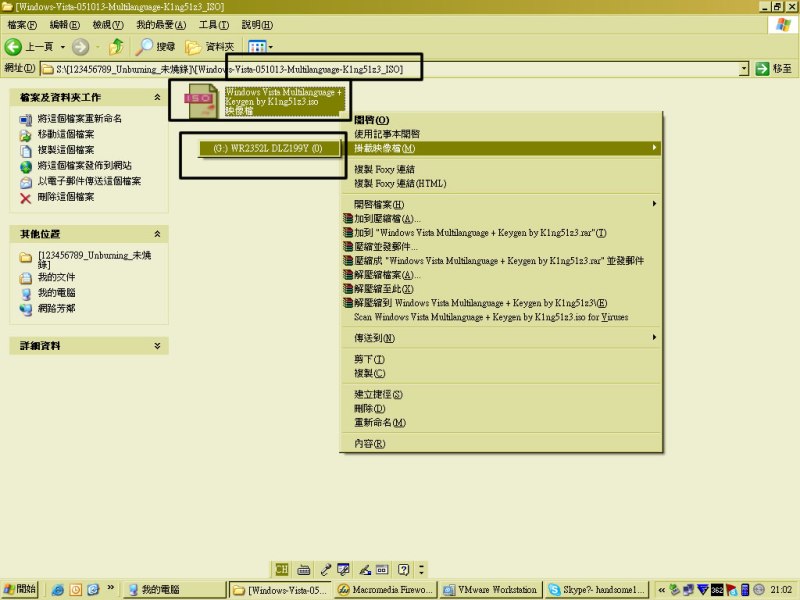
Task: Click 將這個檔案發佈到網站 task link
Action: coord(85,165)
